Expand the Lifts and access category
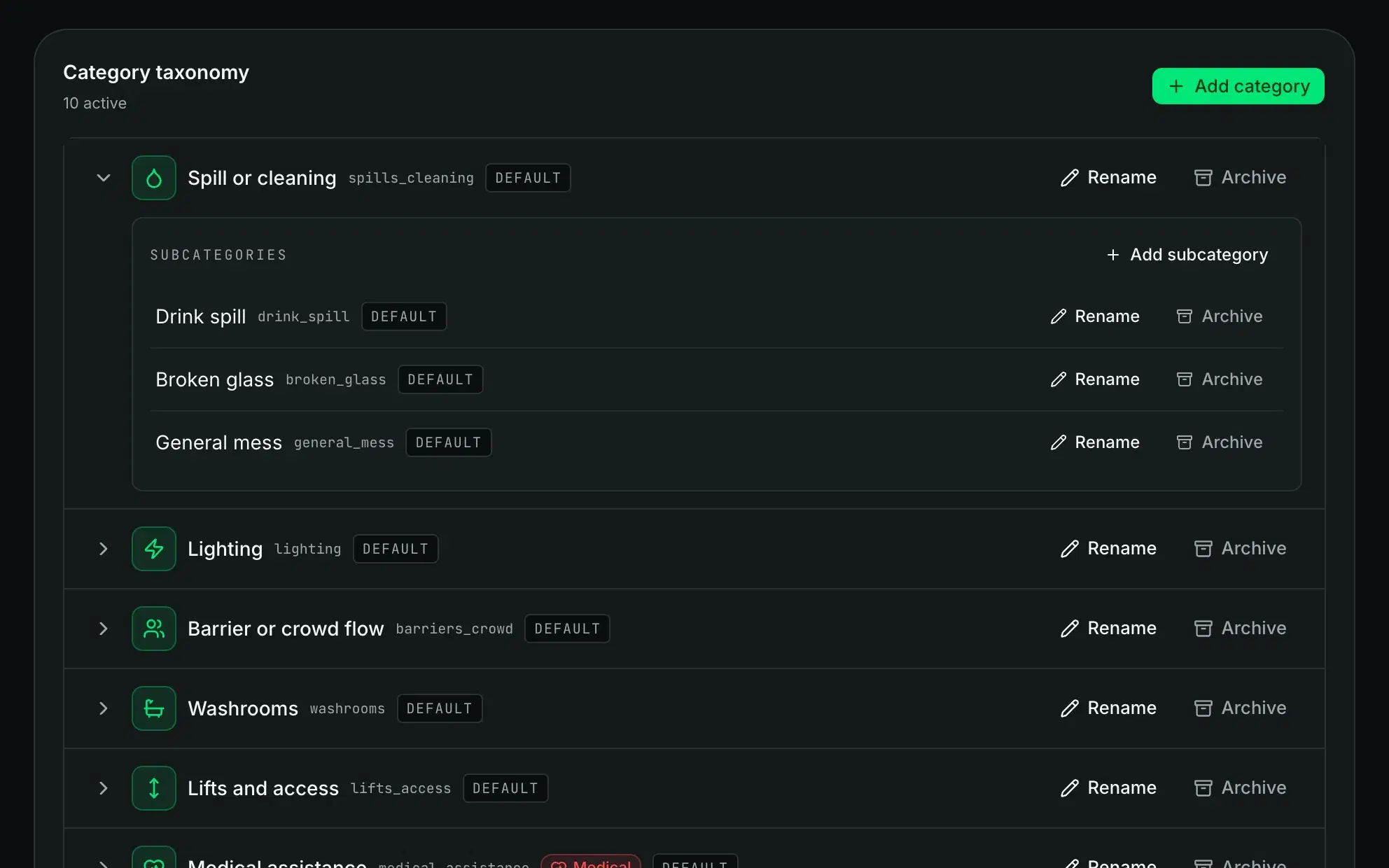The width and height of the screenshot is (1389, 868). pyautogui.click(x=104, y=788)
